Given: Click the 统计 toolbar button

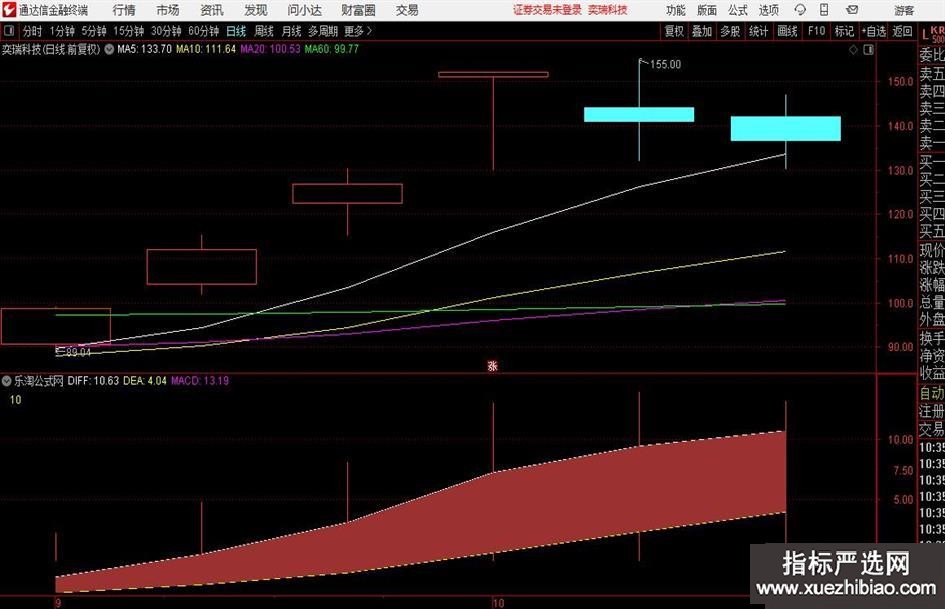Looking at the screenshot, I should pyautogui.click(x=759, y=31).
